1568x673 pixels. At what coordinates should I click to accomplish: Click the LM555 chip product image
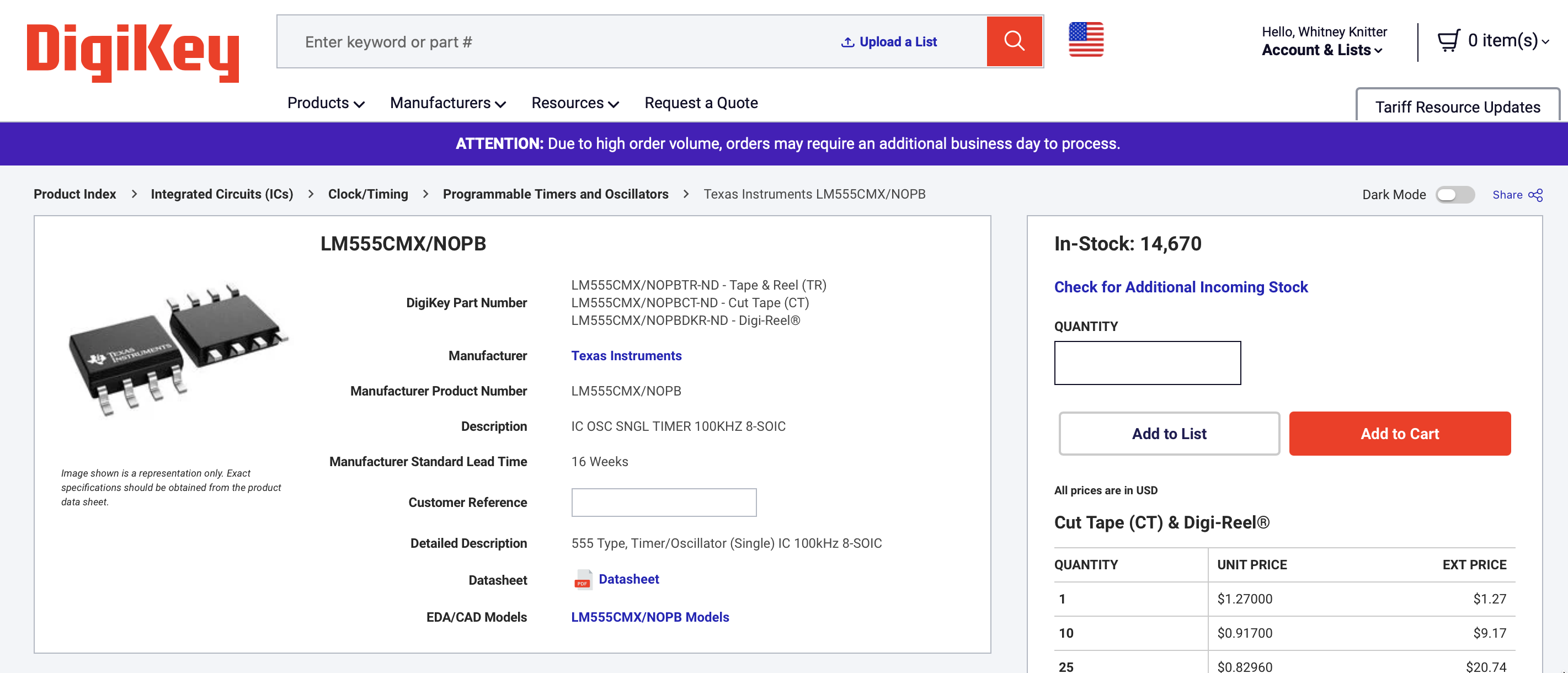[x=178, y=349]
